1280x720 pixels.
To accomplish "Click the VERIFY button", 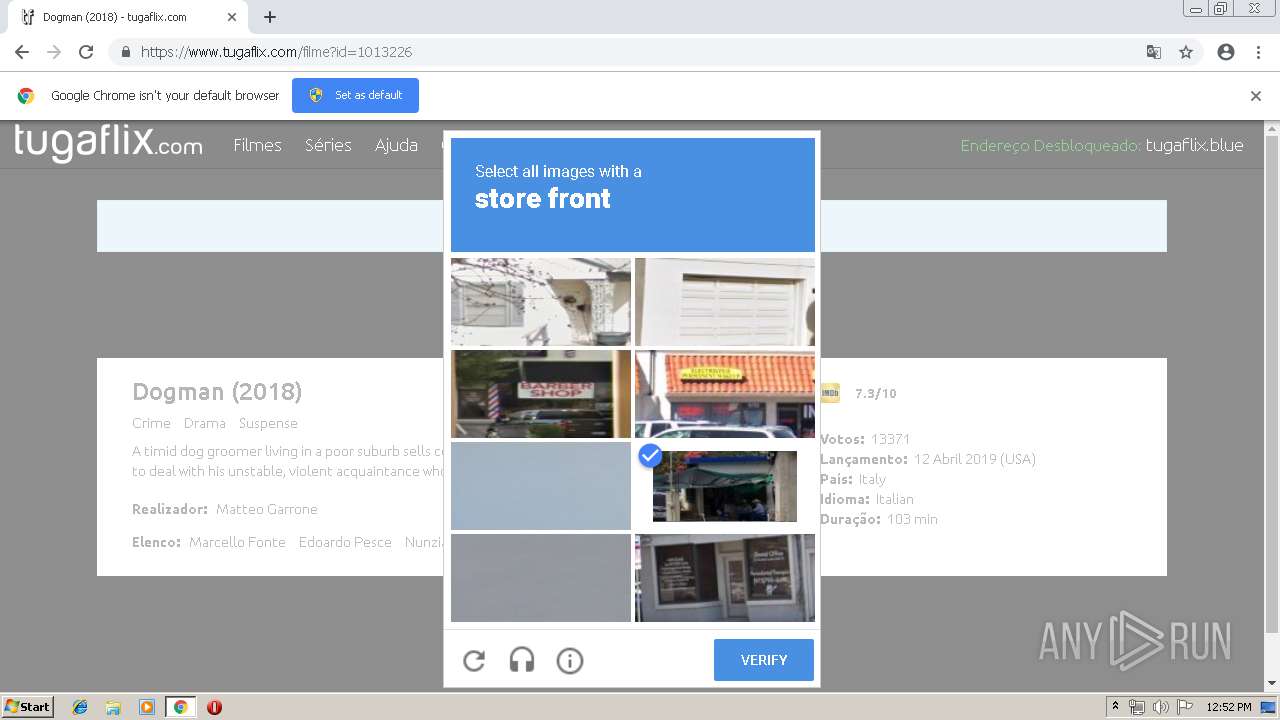I will [764, 660].
